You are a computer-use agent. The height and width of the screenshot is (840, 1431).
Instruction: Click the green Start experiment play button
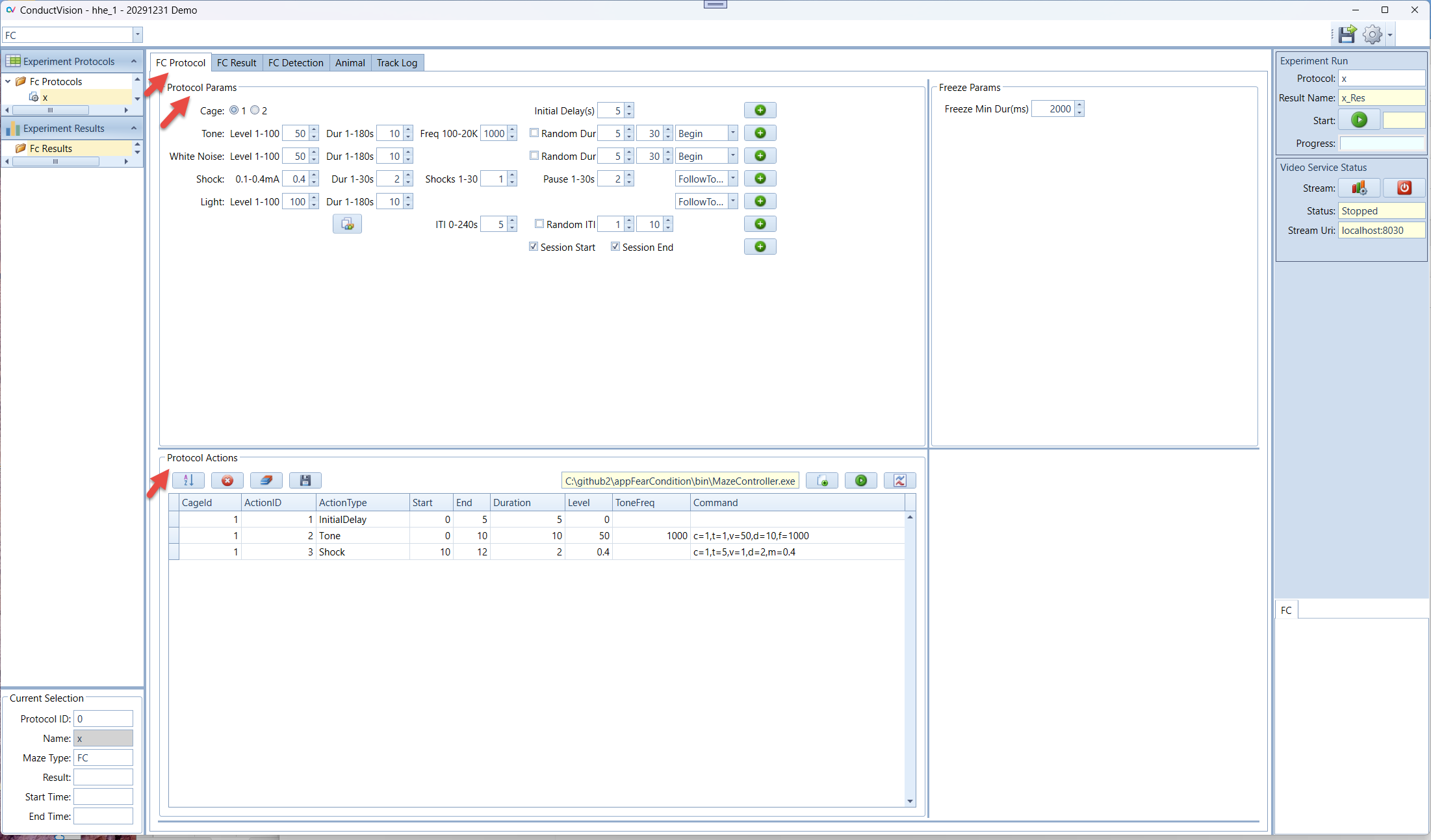[1359, 120]
